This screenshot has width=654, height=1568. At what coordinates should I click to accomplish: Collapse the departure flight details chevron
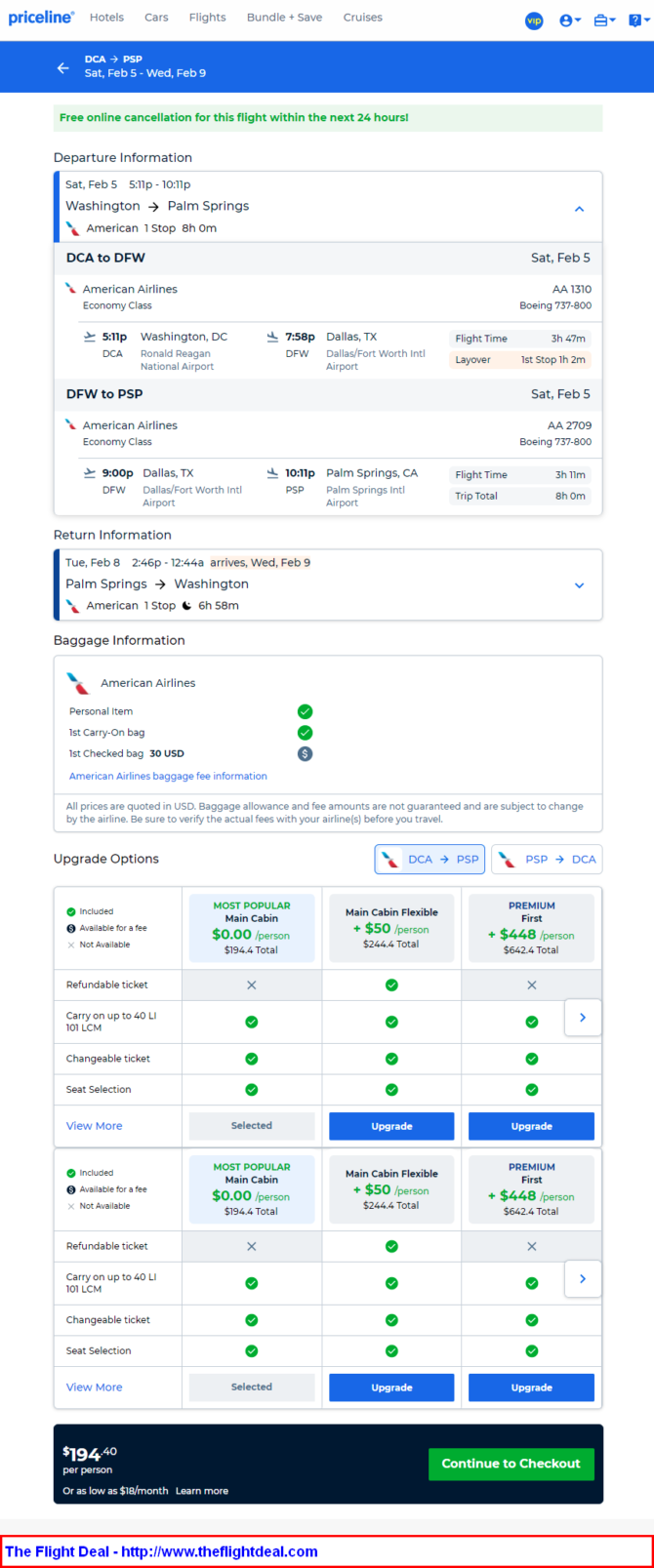[579, 209]
